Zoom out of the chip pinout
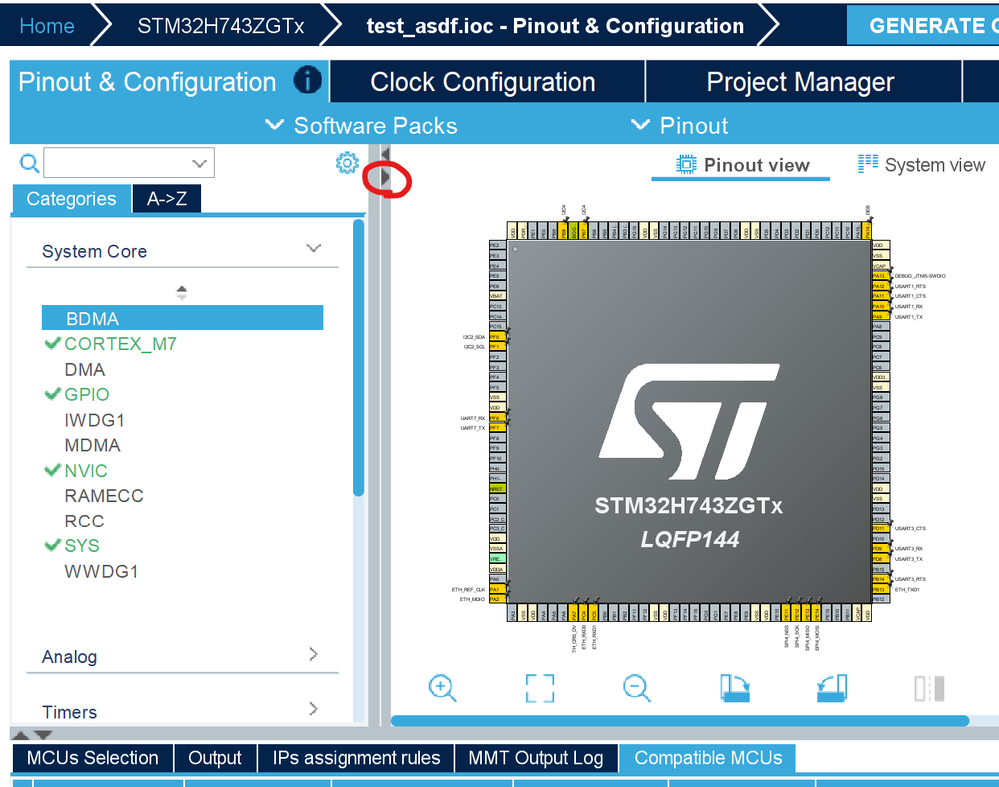This screenshot has height=787, width=999. (636, 688)
